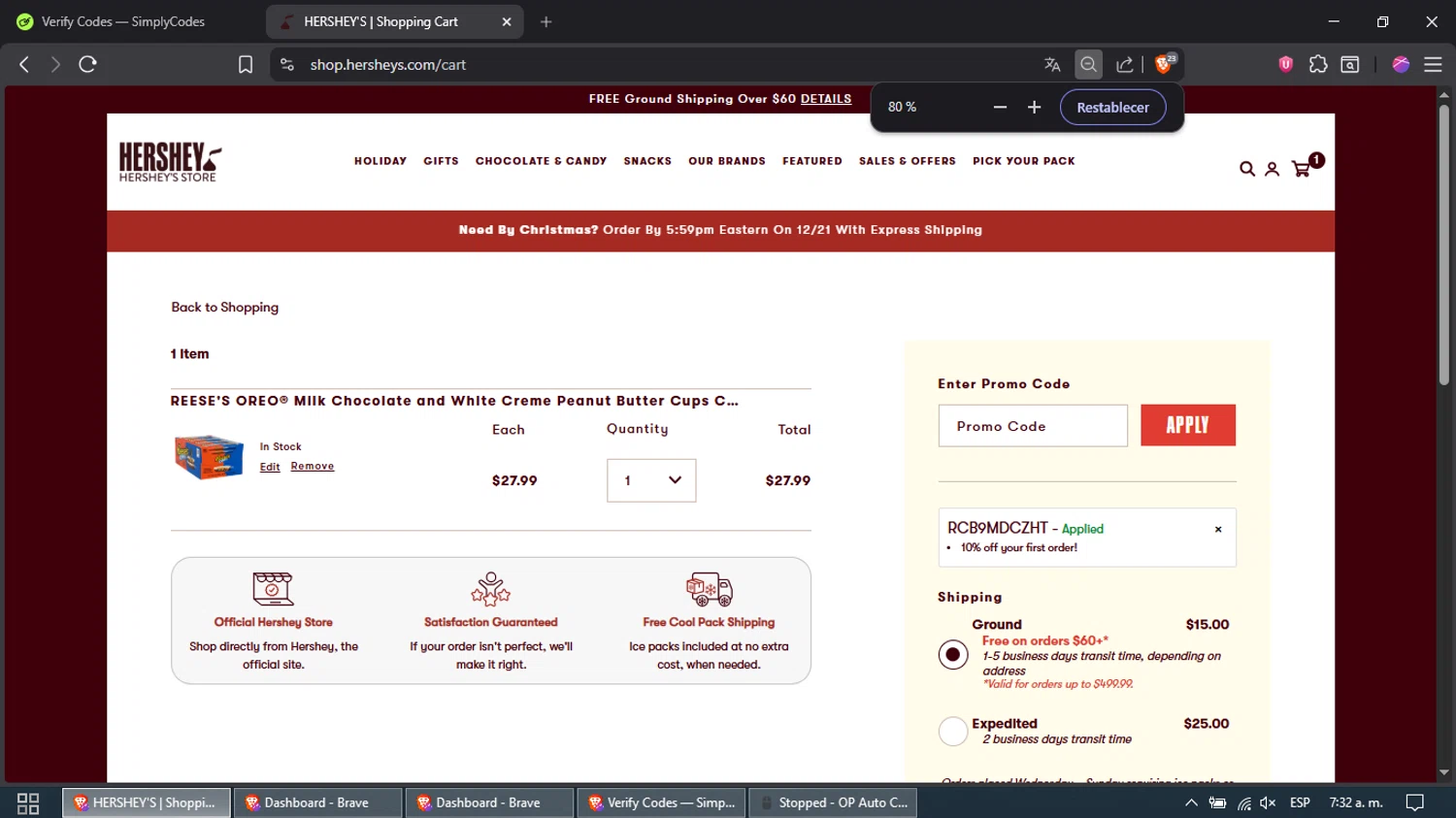Click the purple Leo AI icon
1456x818 pixels.
[1401, 64]
